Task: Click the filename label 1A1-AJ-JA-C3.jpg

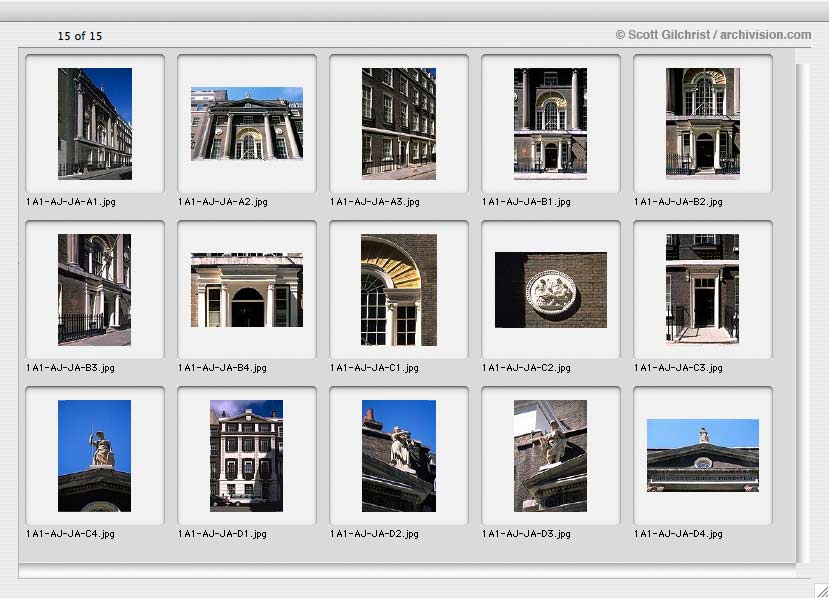Action: (678, 367)
